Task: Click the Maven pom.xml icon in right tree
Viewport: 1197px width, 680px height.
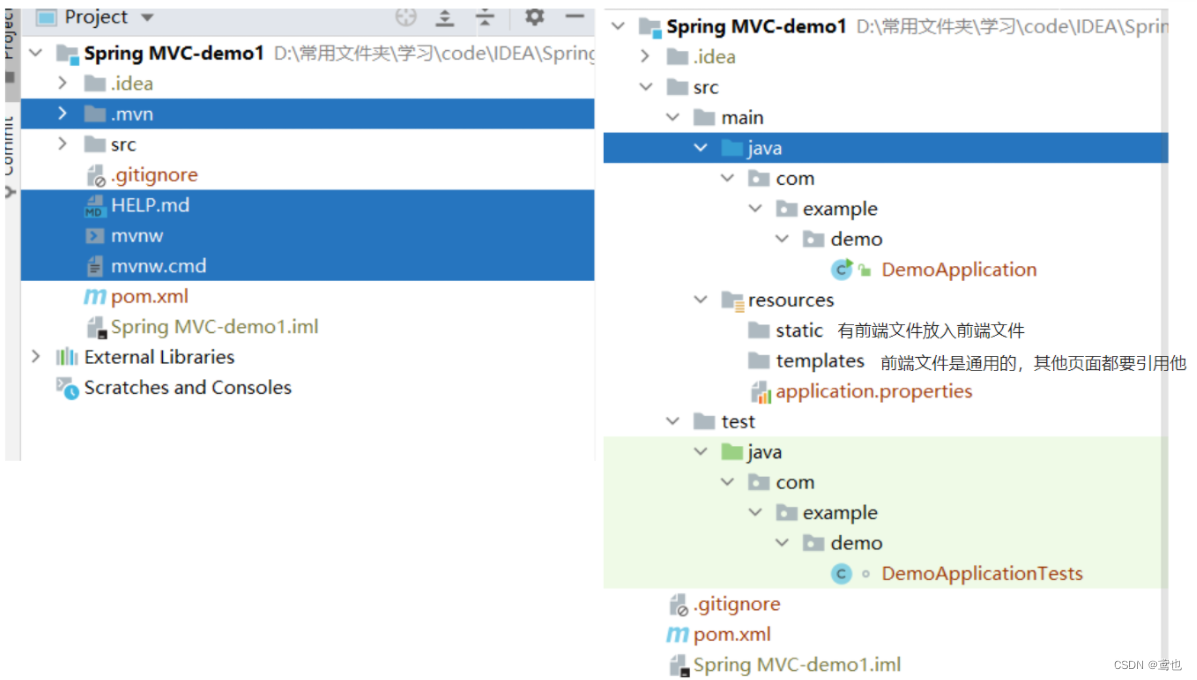Action: point(677,634)
